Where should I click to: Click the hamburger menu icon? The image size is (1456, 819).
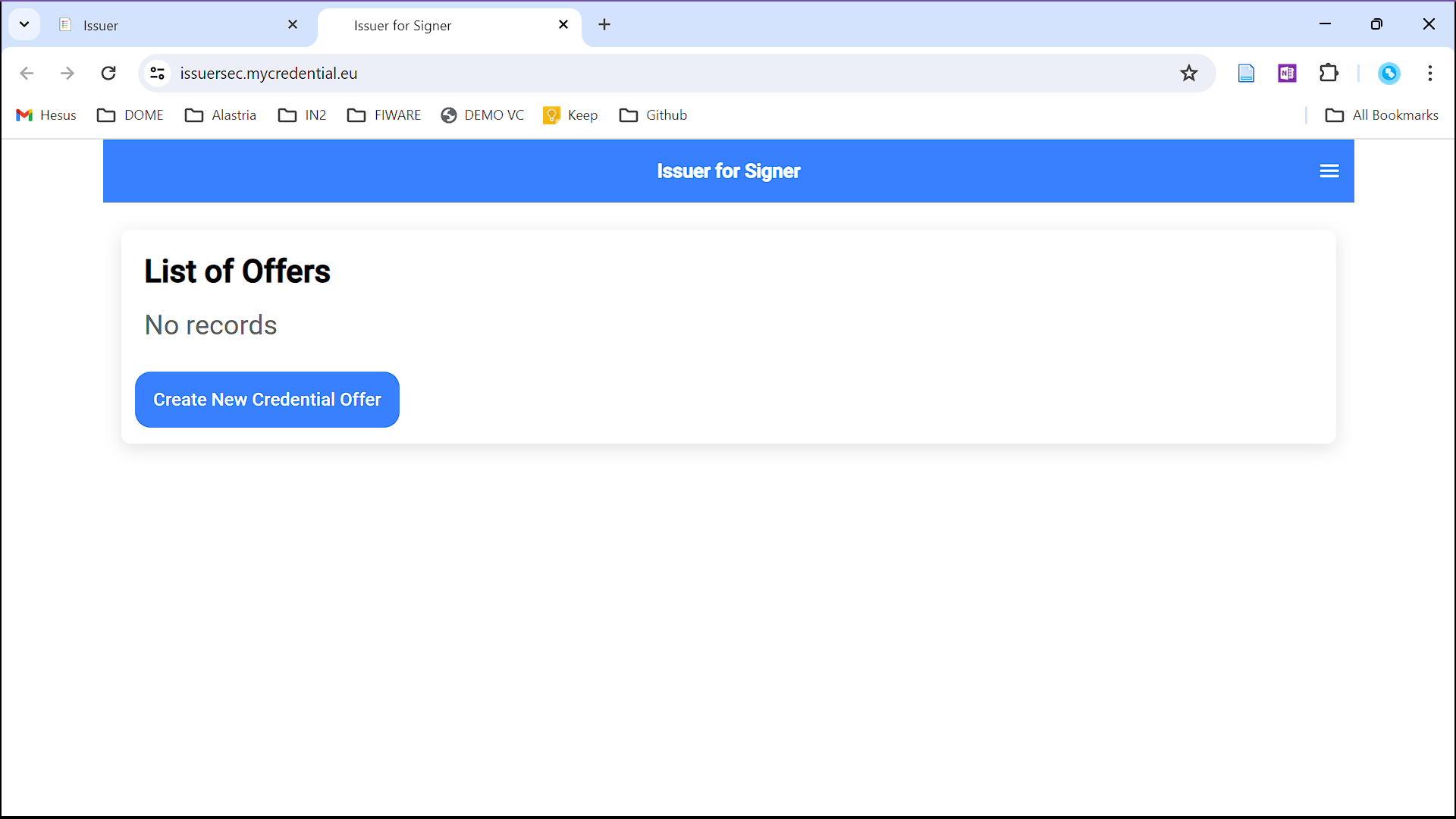coord(1330,170)
